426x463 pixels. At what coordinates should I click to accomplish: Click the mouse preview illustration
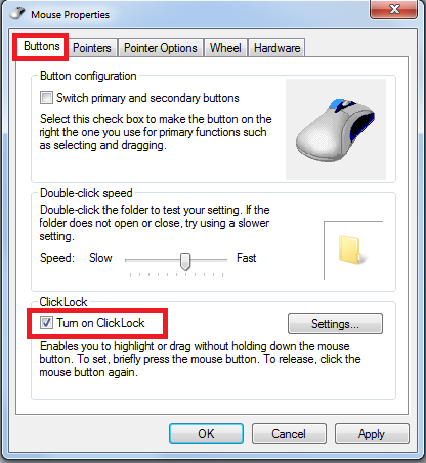336,129
